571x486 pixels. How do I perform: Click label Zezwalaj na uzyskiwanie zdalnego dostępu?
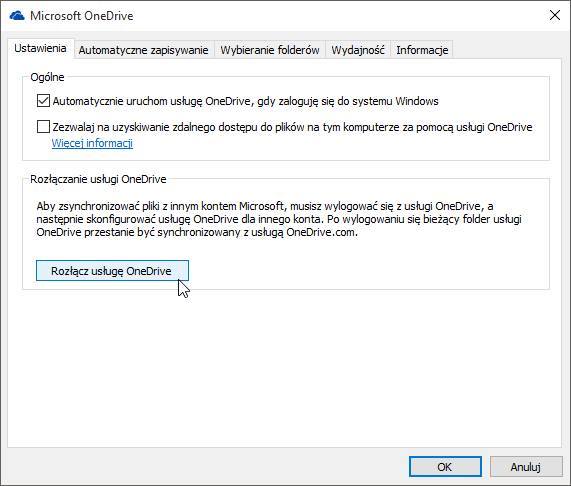tap(292, 127)
